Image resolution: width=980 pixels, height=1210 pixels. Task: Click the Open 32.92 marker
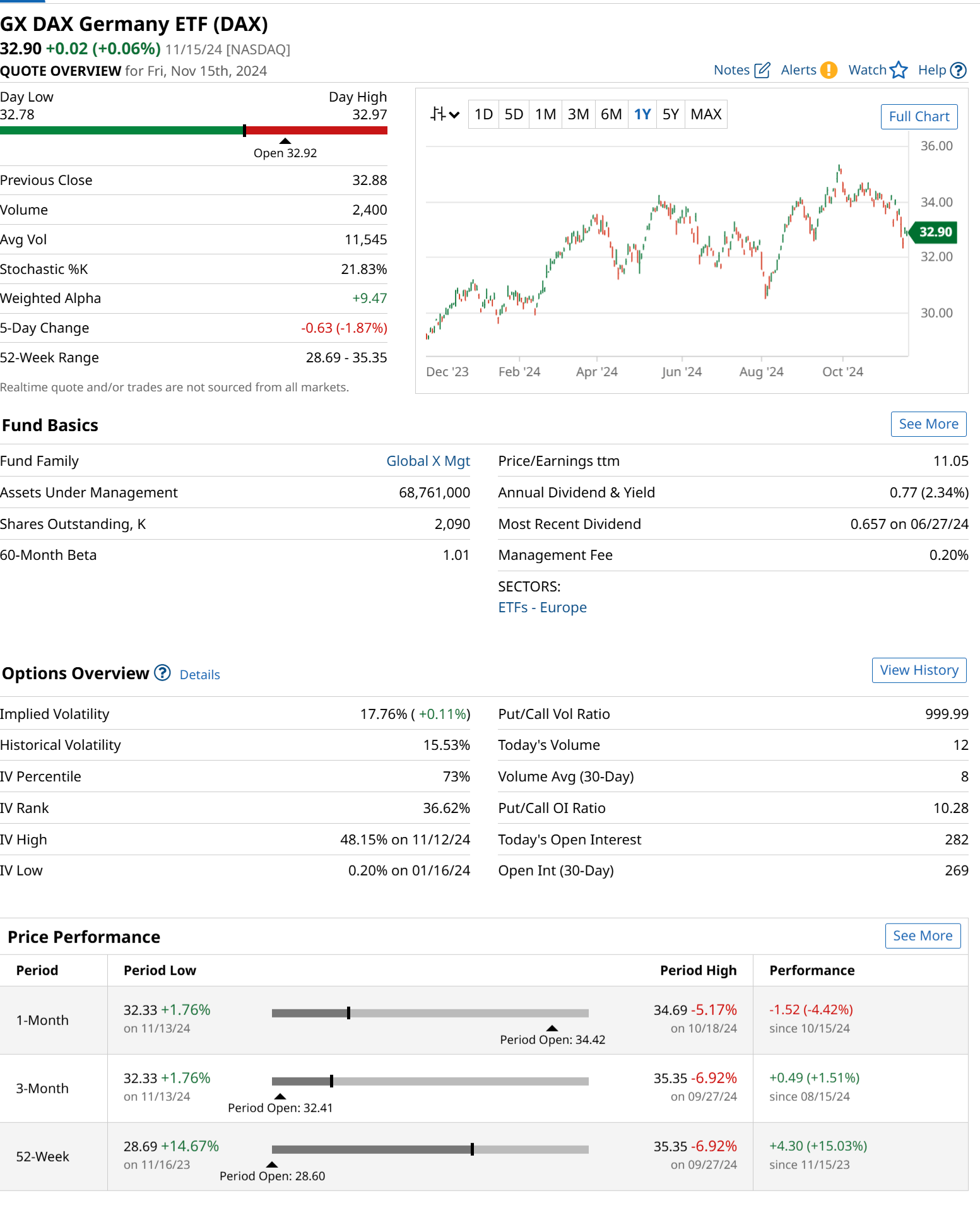tap(285, 149)
